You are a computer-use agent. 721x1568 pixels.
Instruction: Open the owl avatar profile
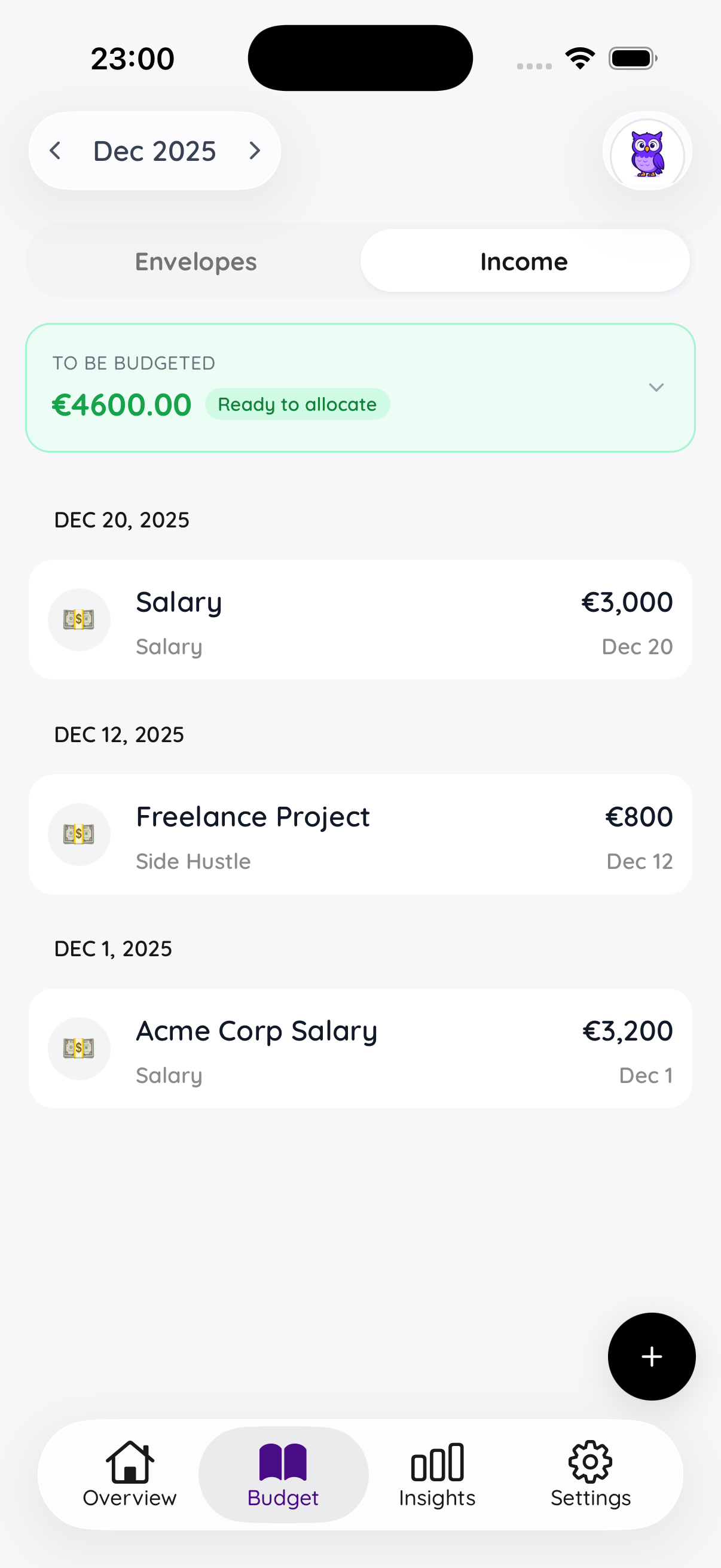(x=647, y=151)
